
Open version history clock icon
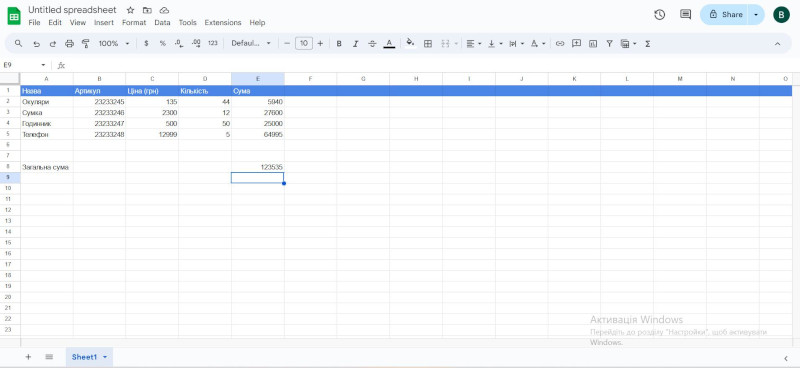pos(660,15)
